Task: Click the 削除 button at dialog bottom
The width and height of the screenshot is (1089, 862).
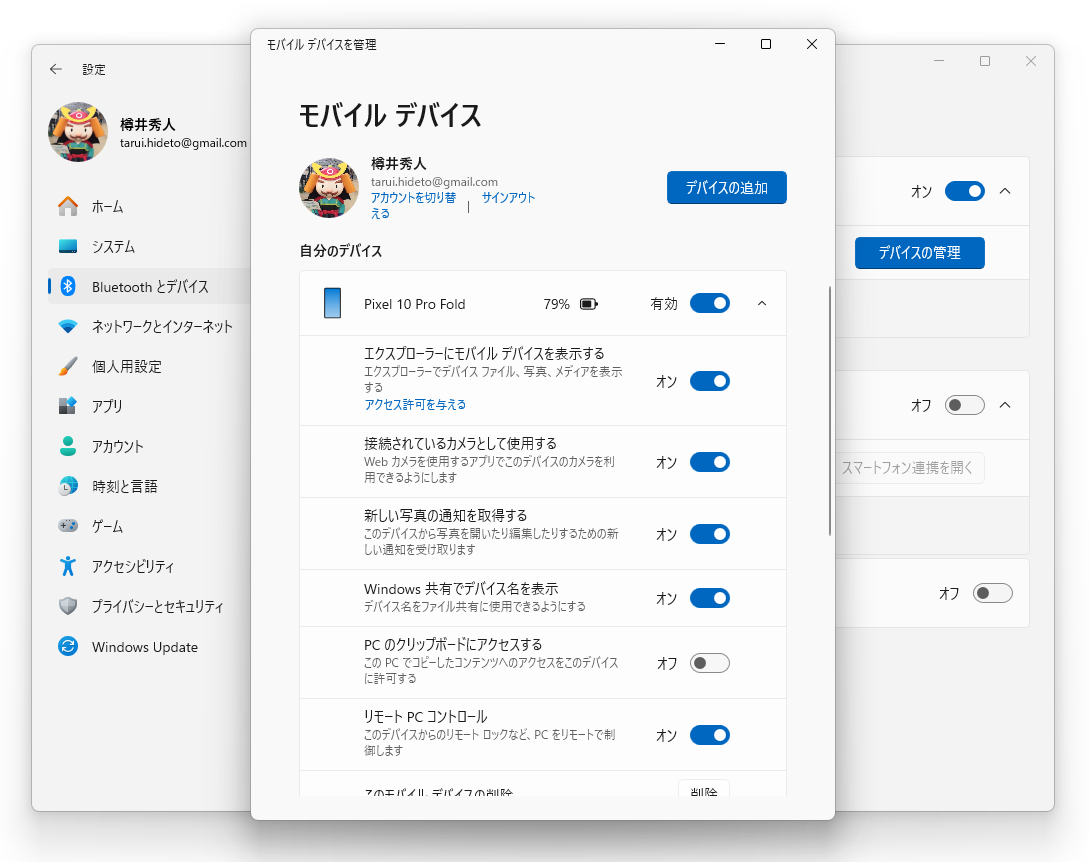Action: pyautogui.click(x=704, y=790)
